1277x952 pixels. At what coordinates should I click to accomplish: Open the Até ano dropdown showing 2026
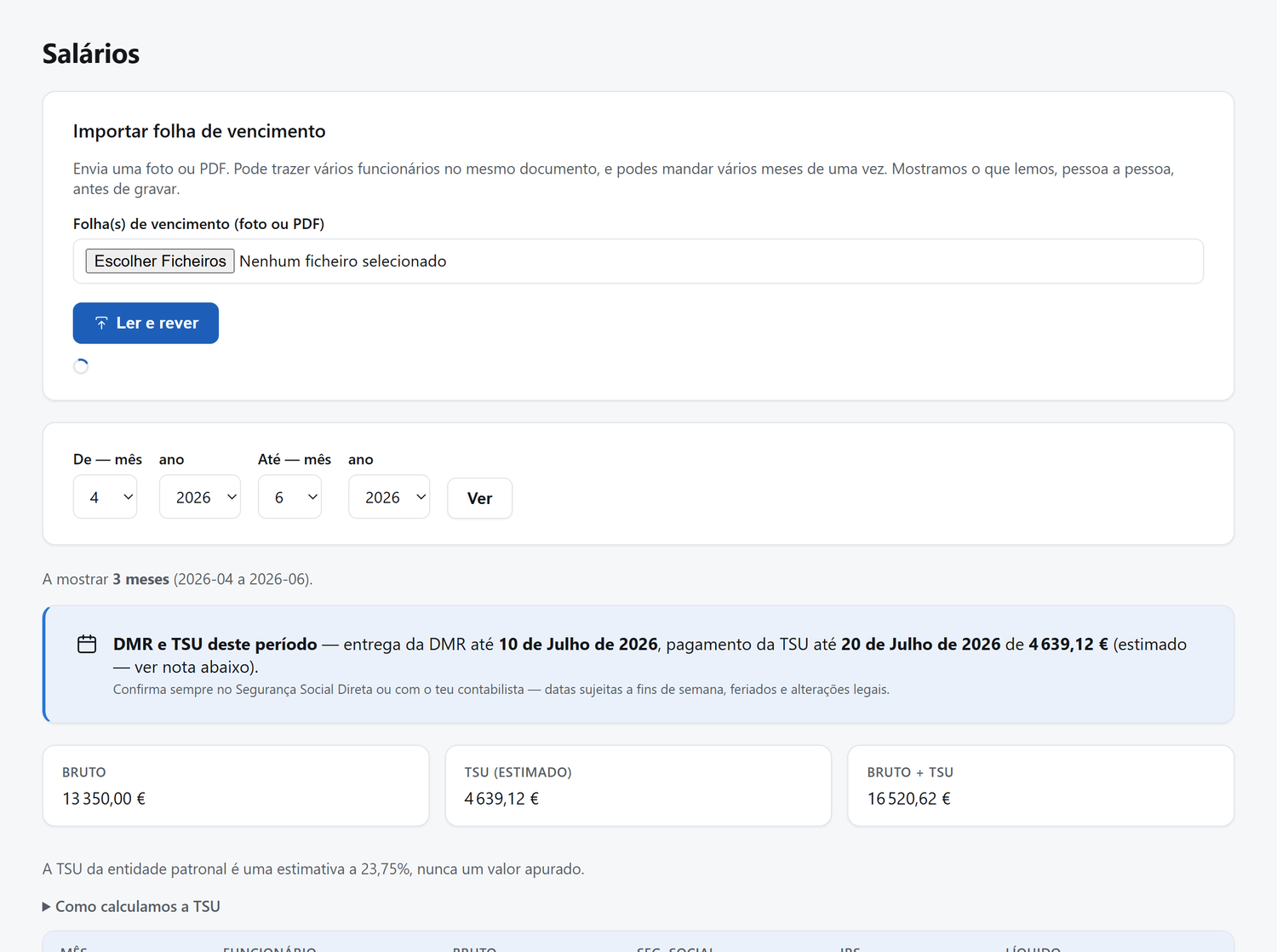pyautogui.click(x=389, y=497)
